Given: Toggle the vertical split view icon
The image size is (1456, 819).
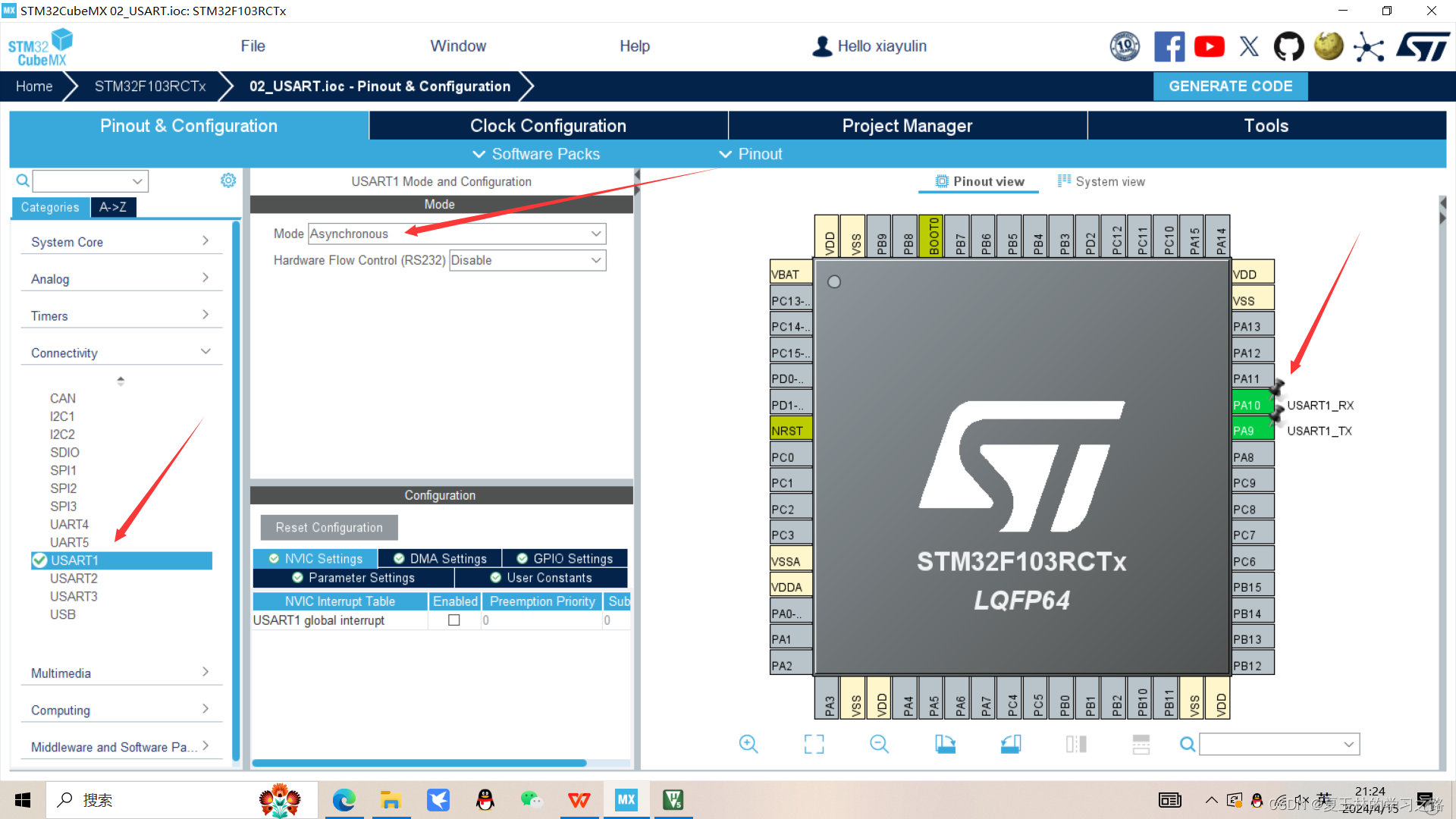Looking at the screenshot, I should pyautogui.click(x=1141, y=744).
